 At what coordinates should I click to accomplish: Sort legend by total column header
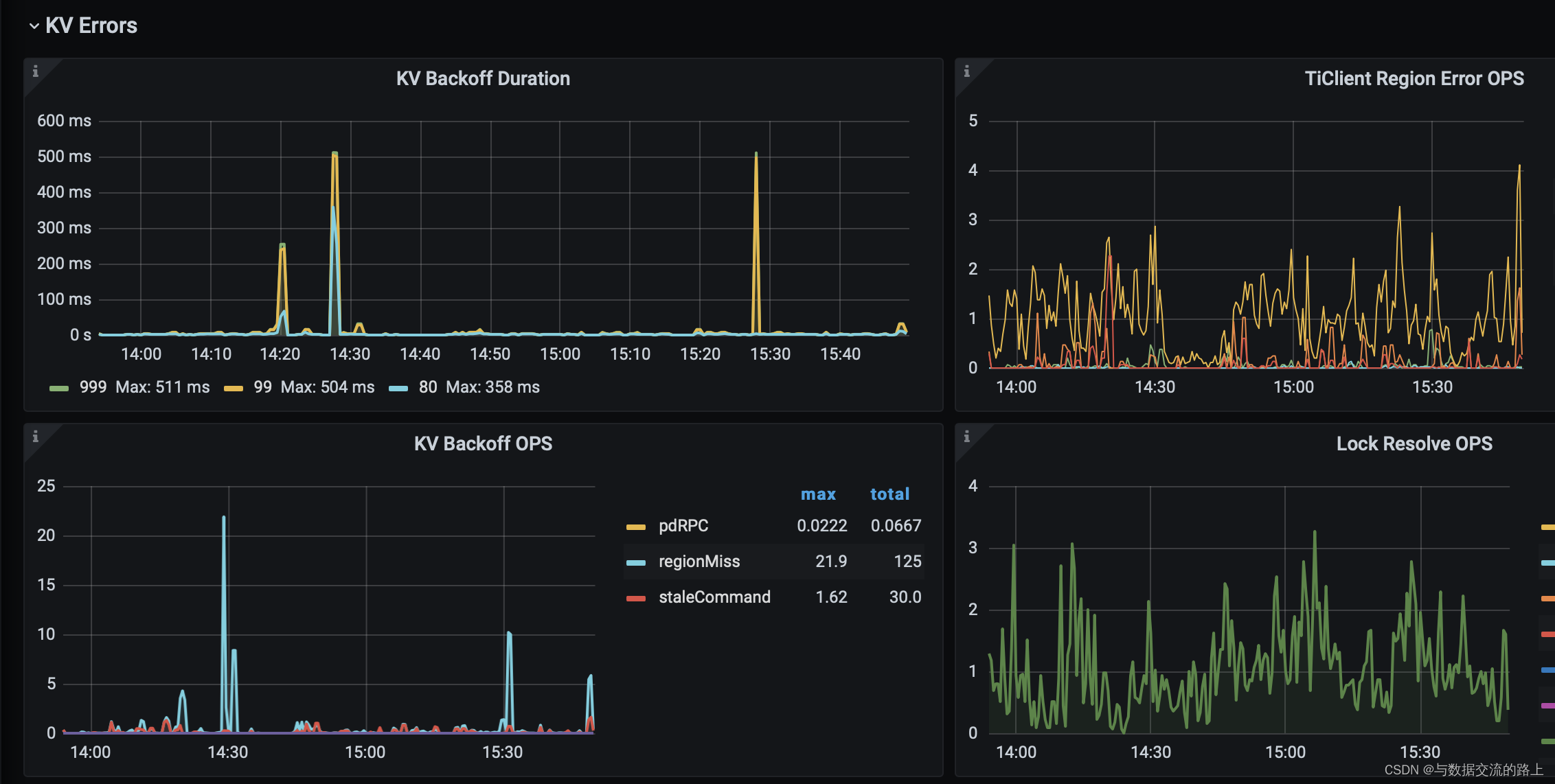tap(889, 494)
